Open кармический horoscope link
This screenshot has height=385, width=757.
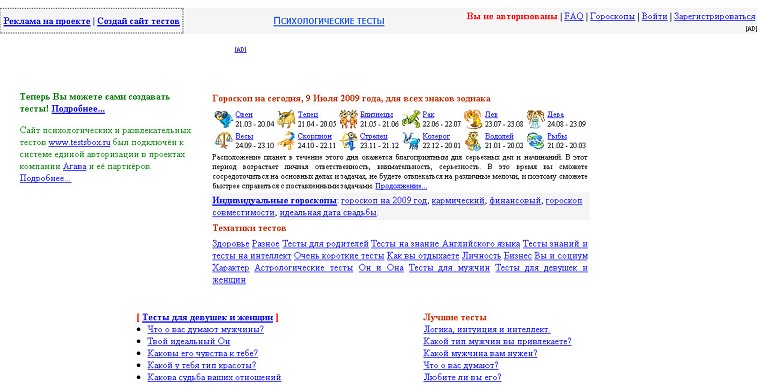coord(458,200)
